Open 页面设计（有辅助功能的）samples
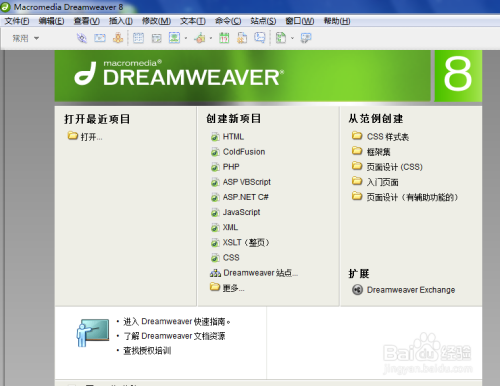The image size is (500, 386). click(x=412, y=197)
